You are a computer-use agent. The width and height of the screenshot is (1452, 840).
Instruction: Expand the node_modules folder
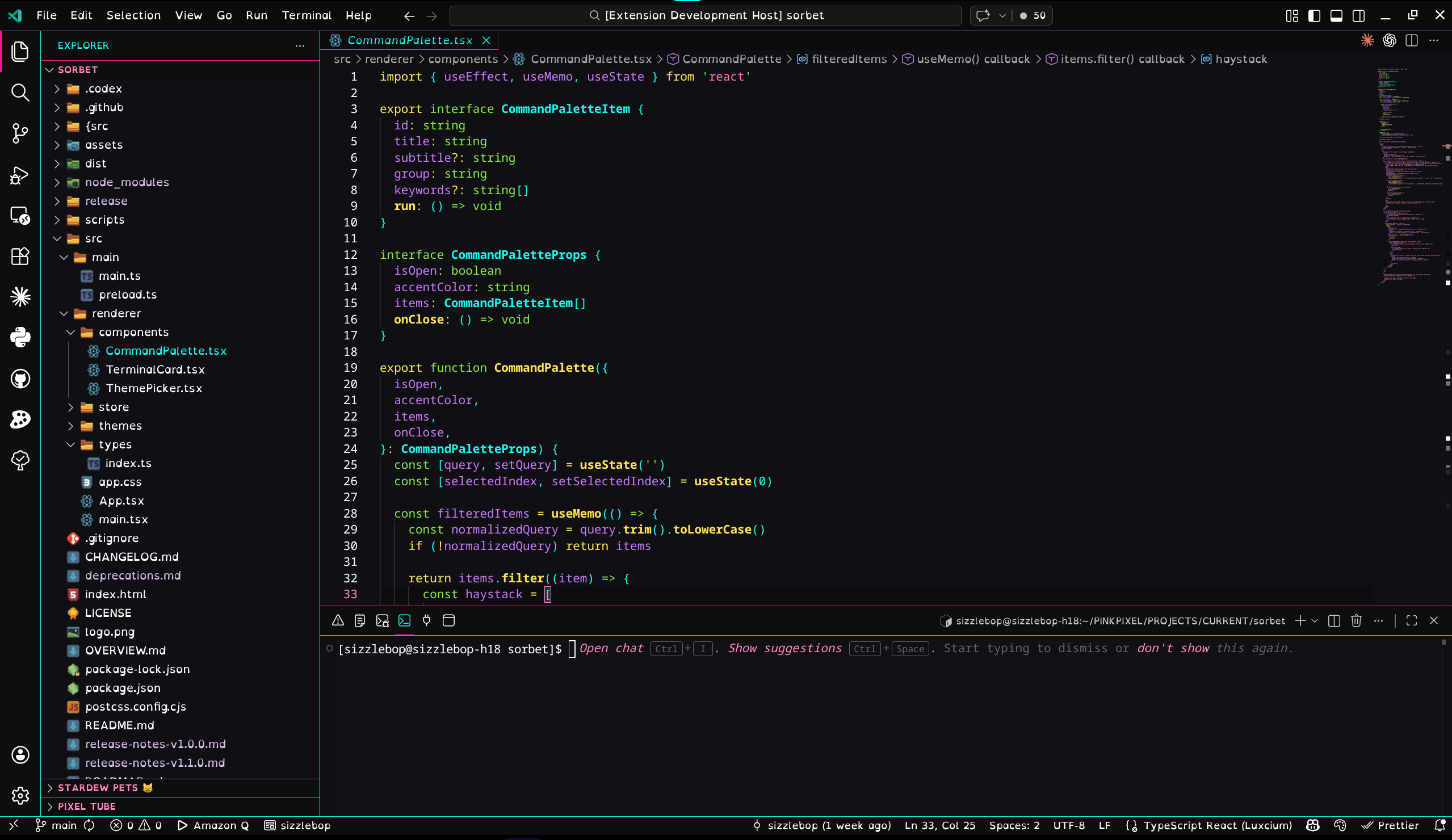[x=127, y=182]
